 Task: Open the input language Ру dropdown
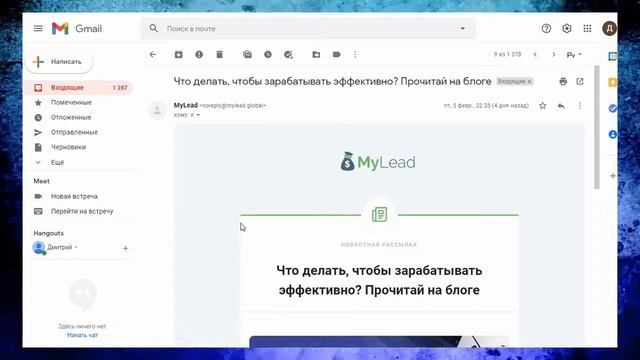click(574, 55)
